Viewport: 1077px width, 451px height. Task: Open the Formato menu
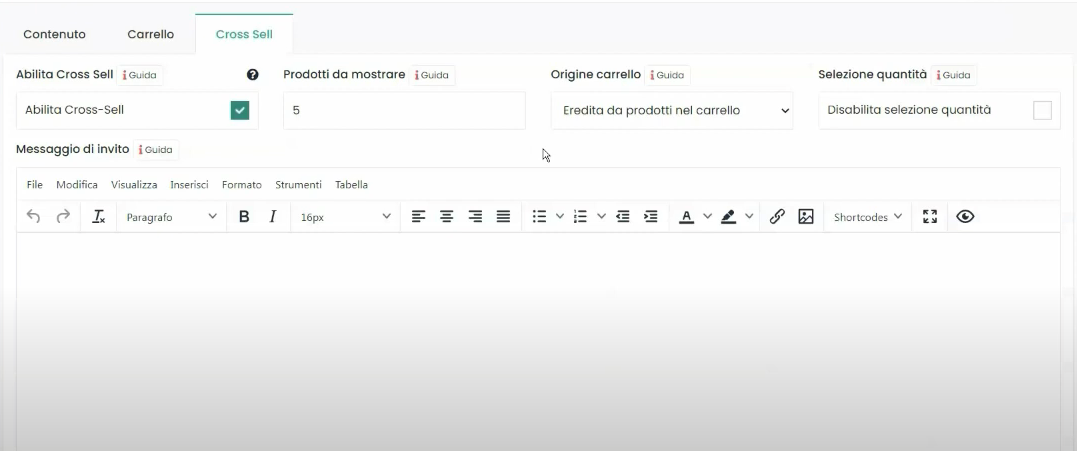click(x=242, y=185)
